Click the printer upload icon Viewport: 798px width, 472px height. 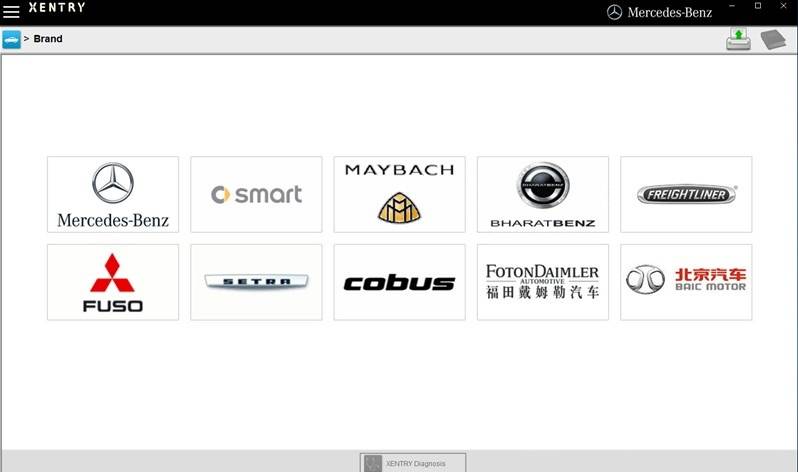point(738,39)
